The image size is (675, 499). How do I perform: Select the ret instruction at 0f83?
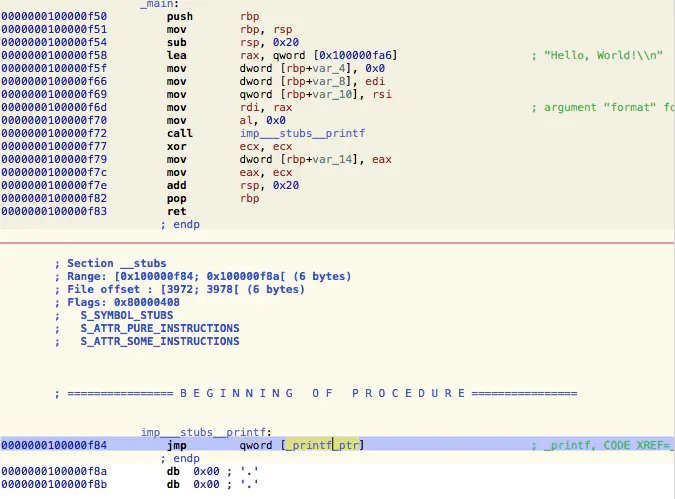click(x=176, y=211)
